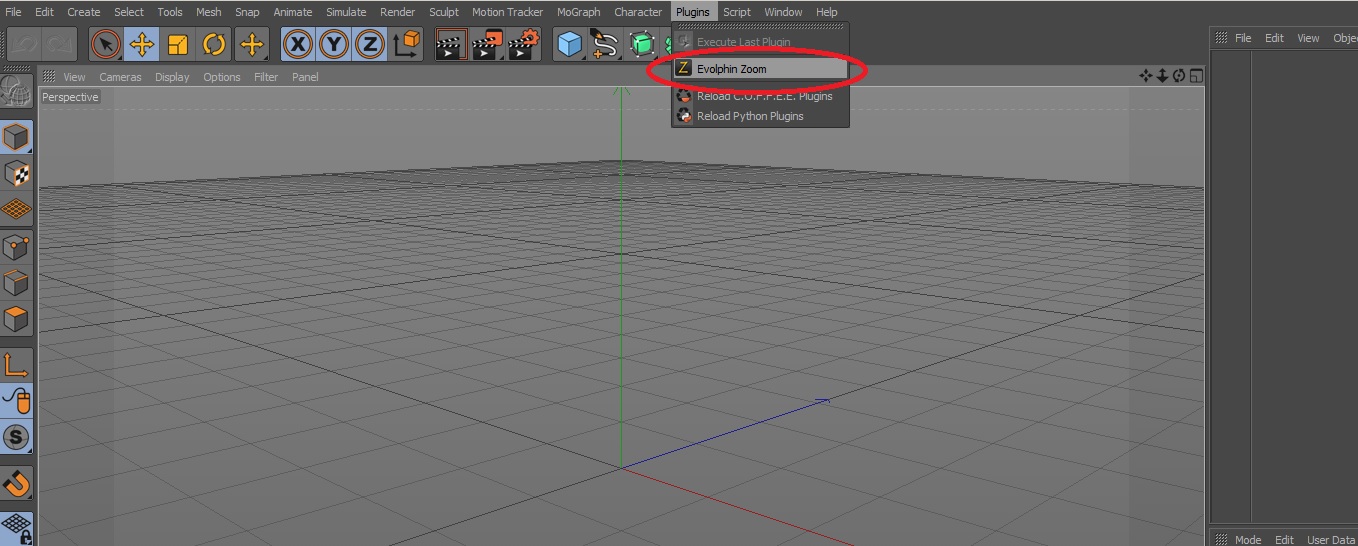Toggle the X axis lock
This screenshot has width=1358, height=546.
pyautogui.click(x=298, y=45)
